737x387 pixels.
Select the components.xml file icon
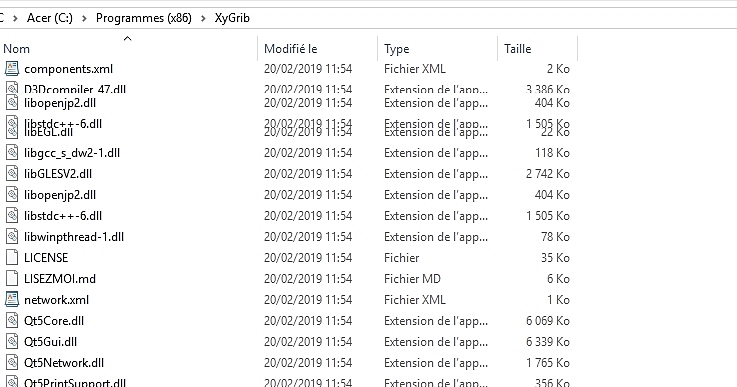tap(12, 69)
